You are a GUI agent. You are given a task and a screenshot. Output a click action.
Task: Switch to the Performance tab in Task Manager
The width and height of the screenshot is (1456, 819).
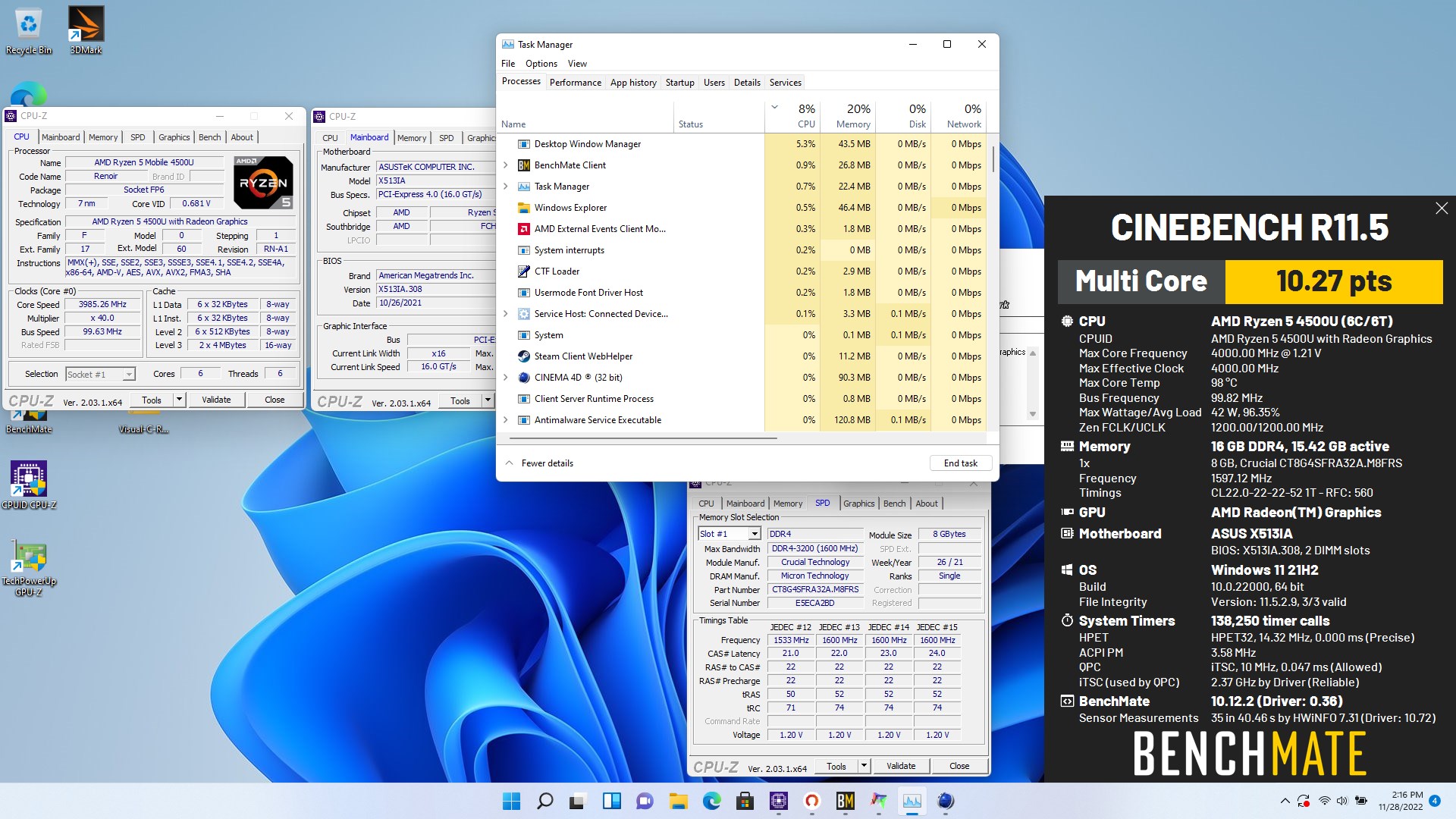coord(576,83)
